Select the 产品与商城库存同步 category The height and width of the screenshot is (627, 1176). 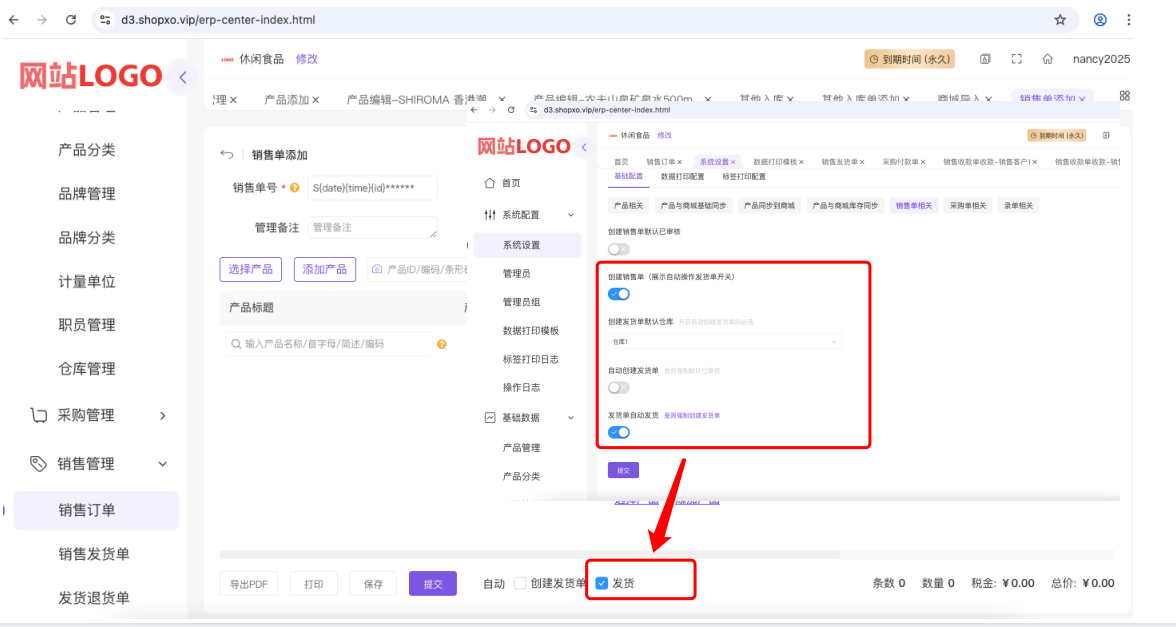(x=845, y=206)
